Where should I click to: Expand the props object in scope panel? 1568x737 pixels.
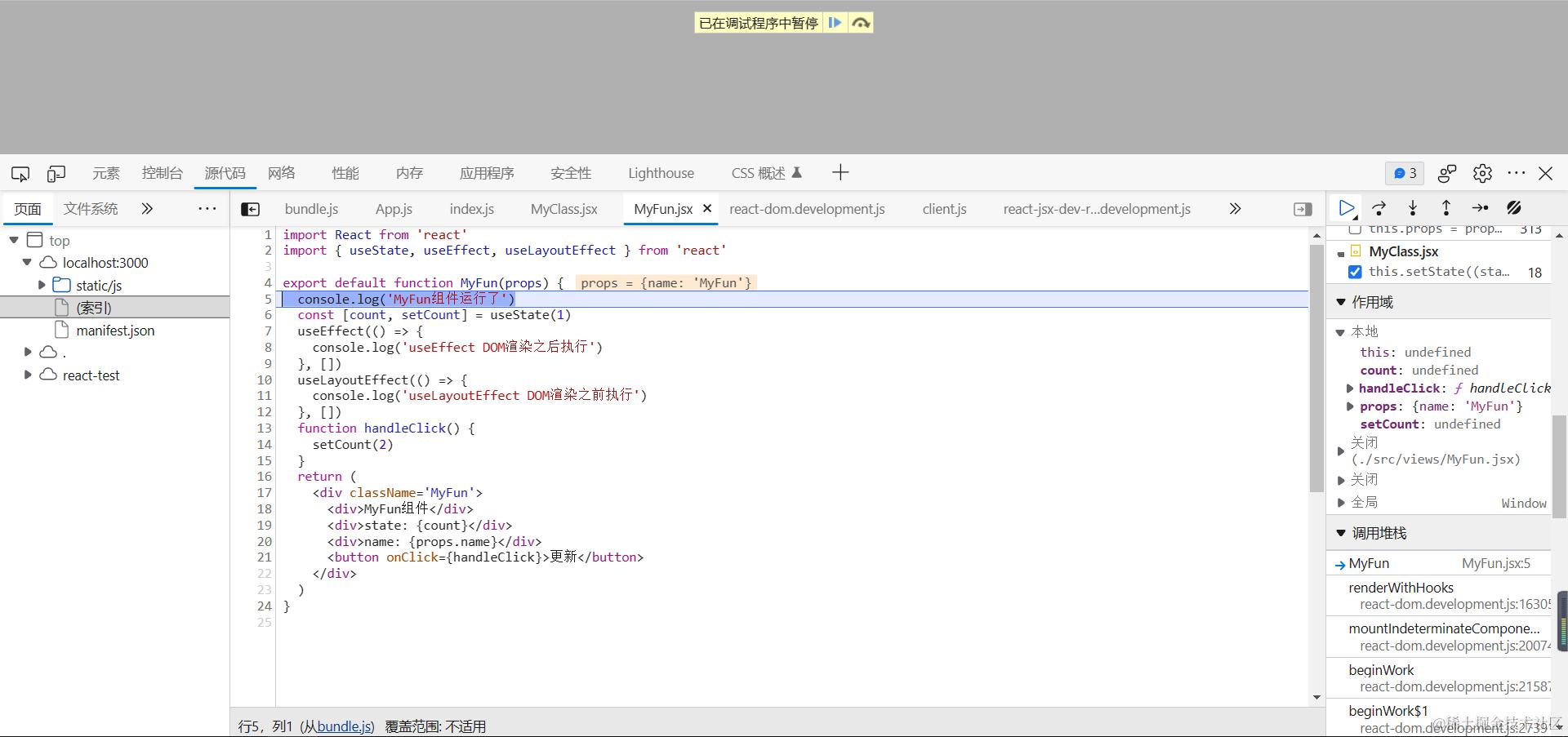pos(1349,406)
